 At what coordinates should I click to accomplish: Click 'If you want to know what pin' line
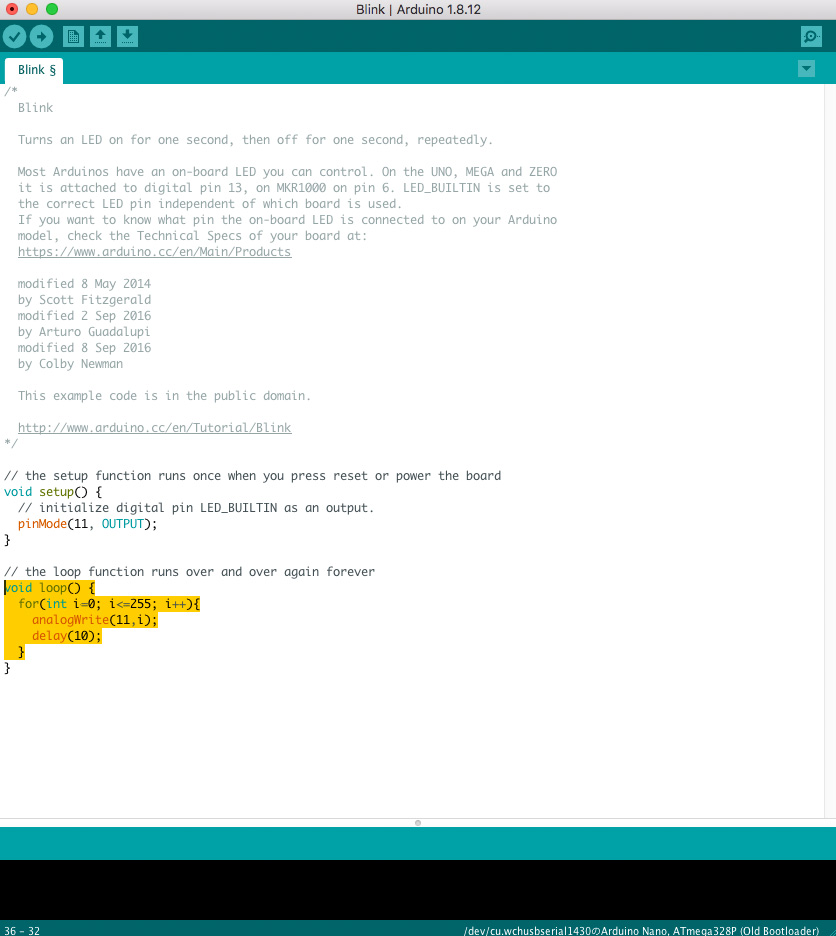[287, 220]
